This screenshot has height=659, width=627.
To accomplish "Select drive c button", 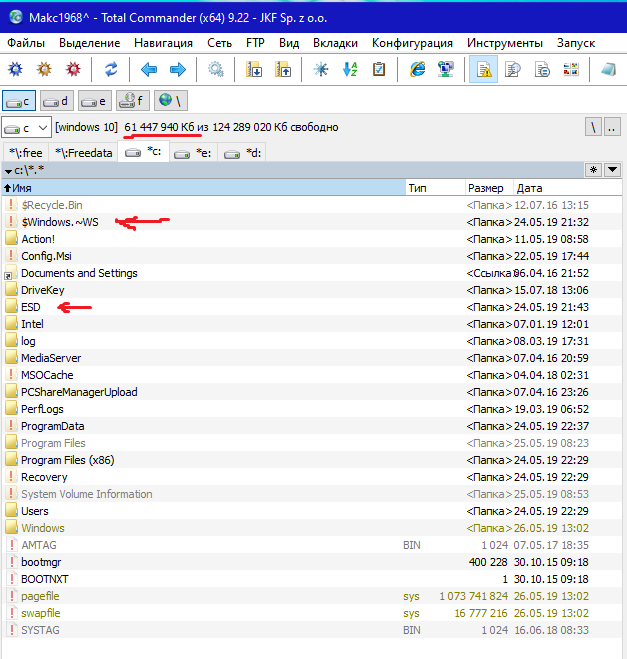I will [19, 101].
